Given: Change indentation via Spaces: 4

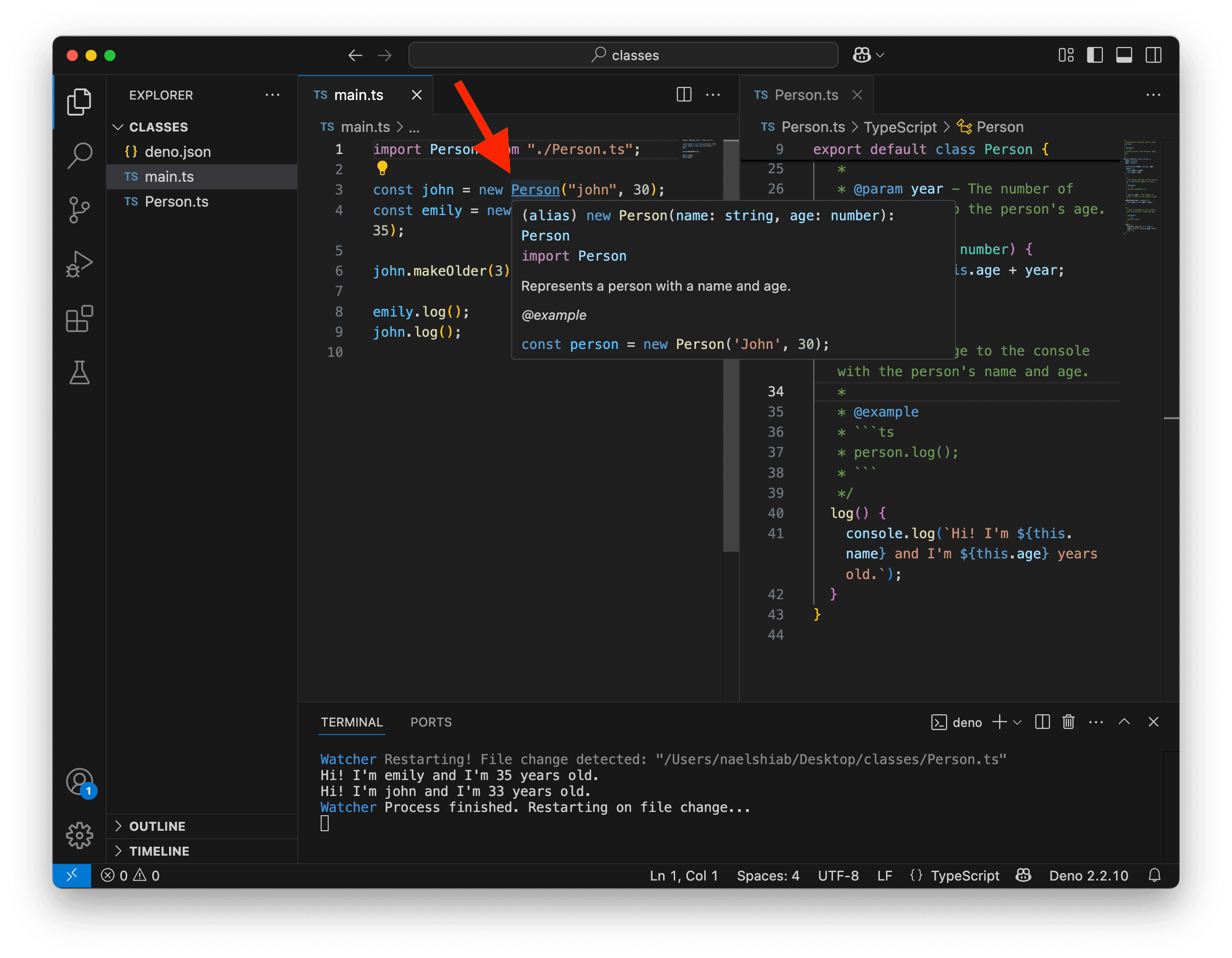Looking at the screenshot, I should (x=768, y=875).
